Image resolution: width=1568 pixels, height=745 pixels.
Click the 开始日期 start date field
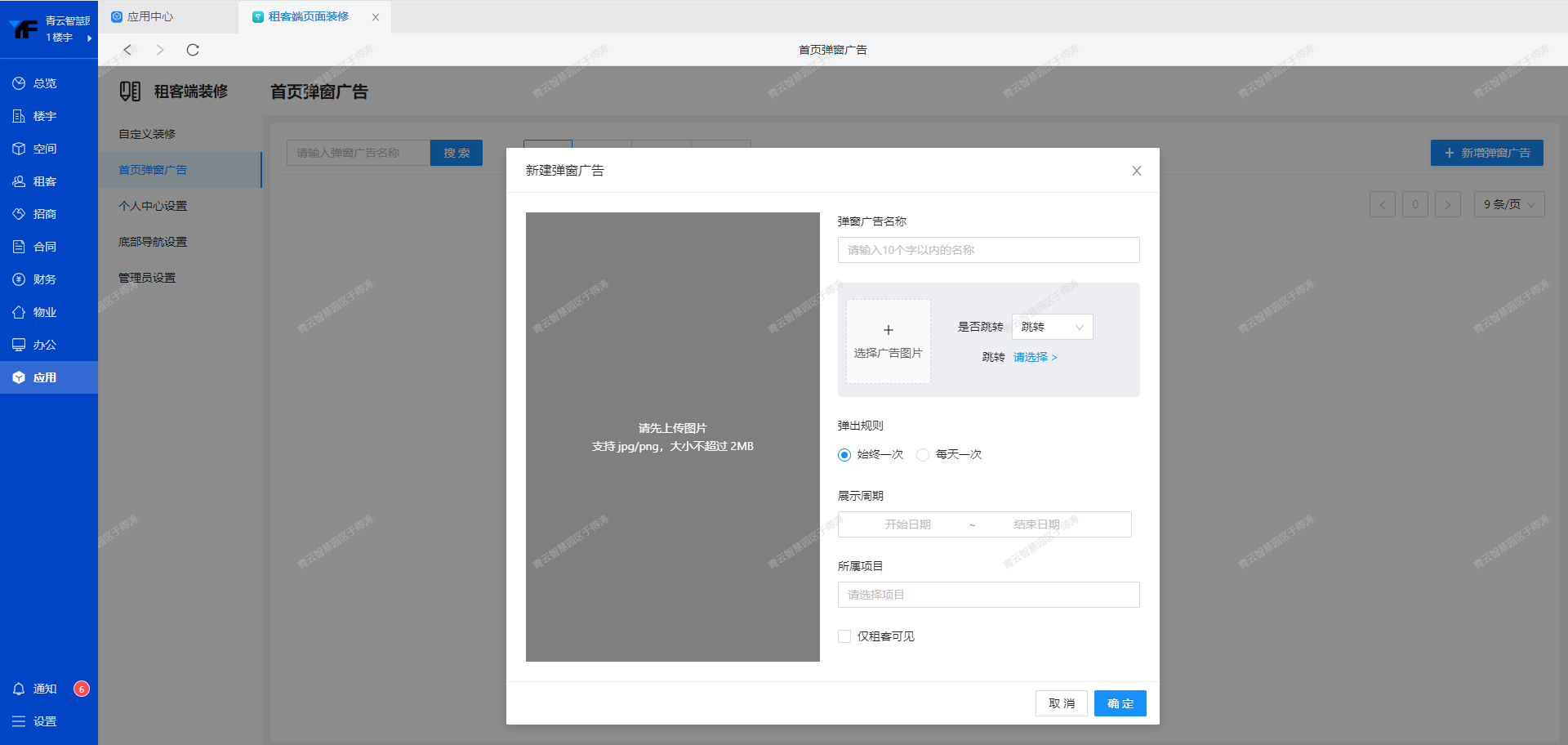click(x=907, y=524)
